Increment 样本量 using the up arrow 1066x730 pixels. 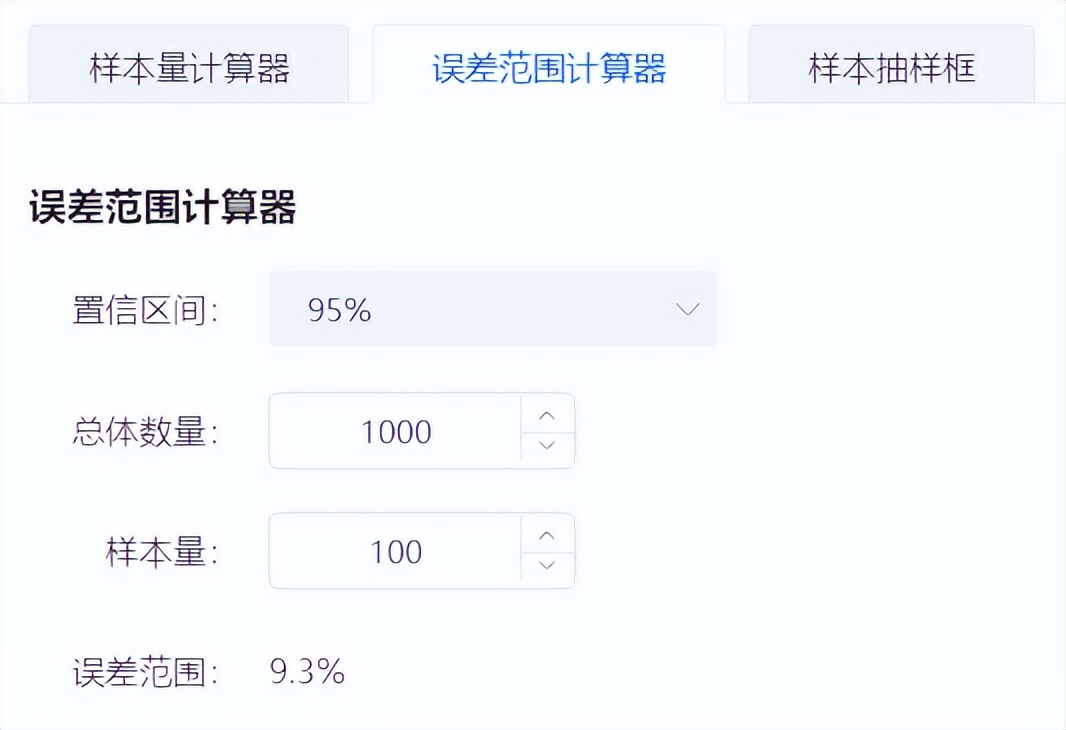click(547, 535)
